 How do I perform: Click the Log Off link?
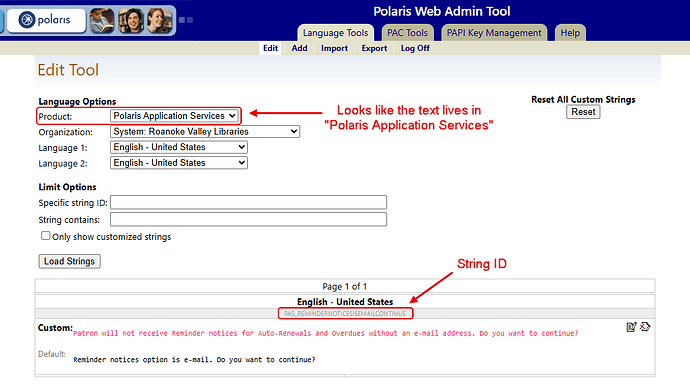coord(415,48)
